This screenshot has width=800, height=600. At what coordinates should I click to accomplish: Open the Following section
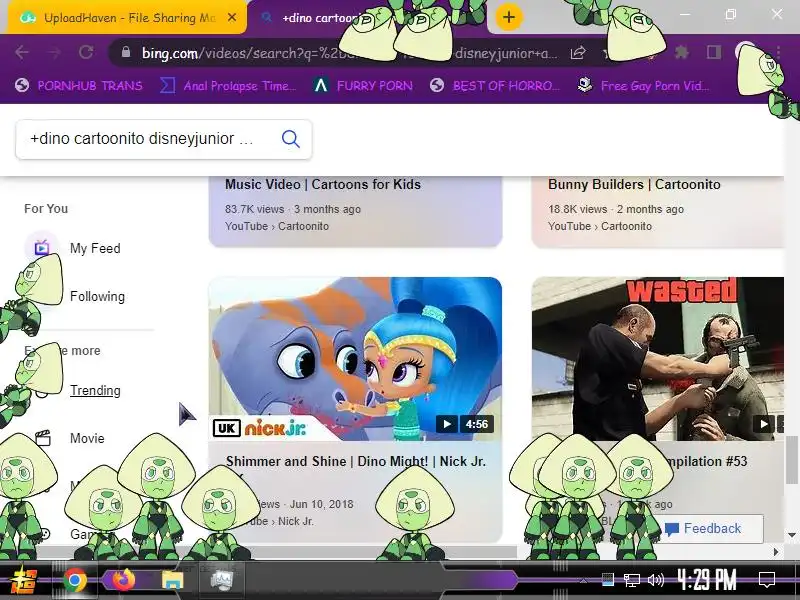97,296
